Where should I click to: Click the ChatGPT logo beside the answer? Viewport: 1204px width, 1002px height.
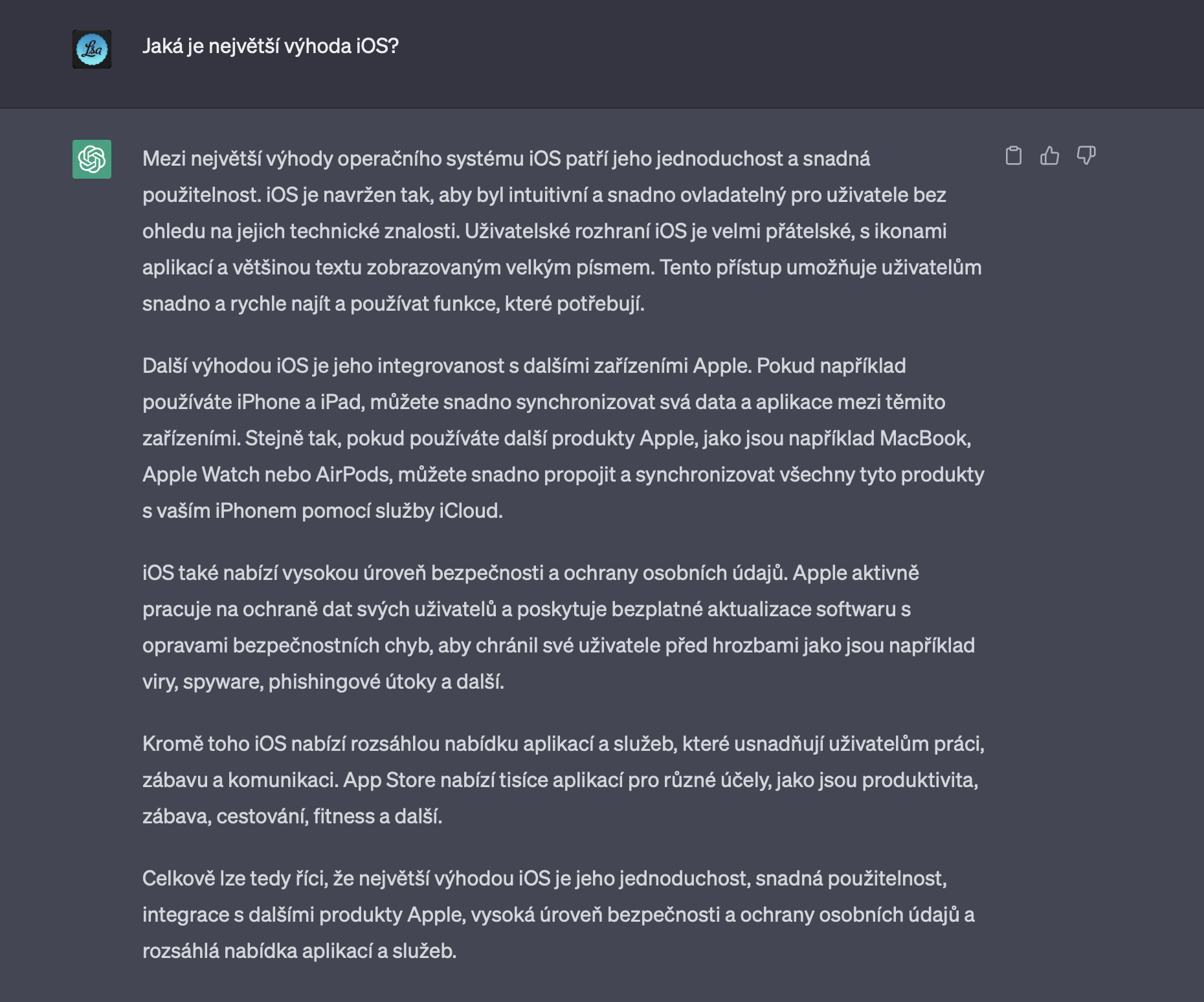point(92,159)
